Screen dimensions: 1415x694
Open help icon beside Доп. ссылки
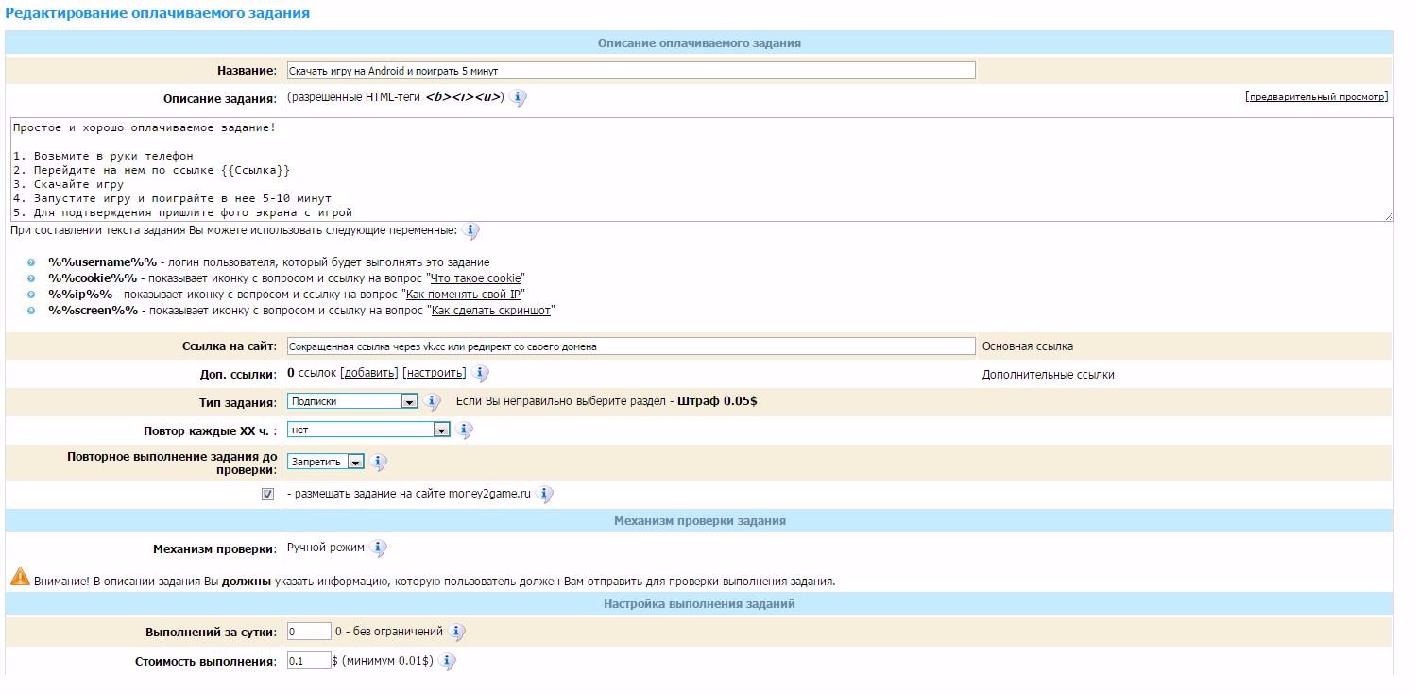click(x=481, y=374)
